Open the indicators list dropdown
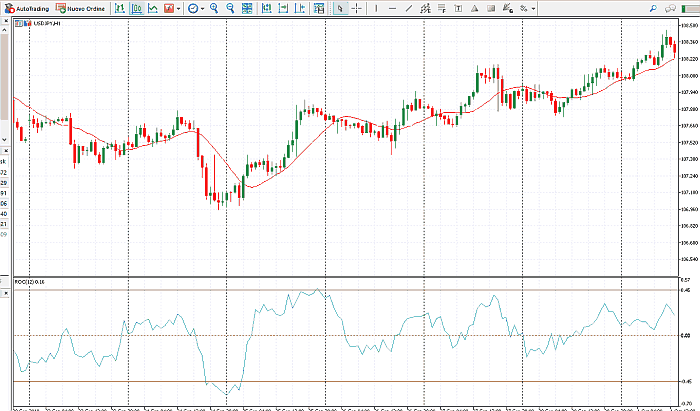 [172, 8]
